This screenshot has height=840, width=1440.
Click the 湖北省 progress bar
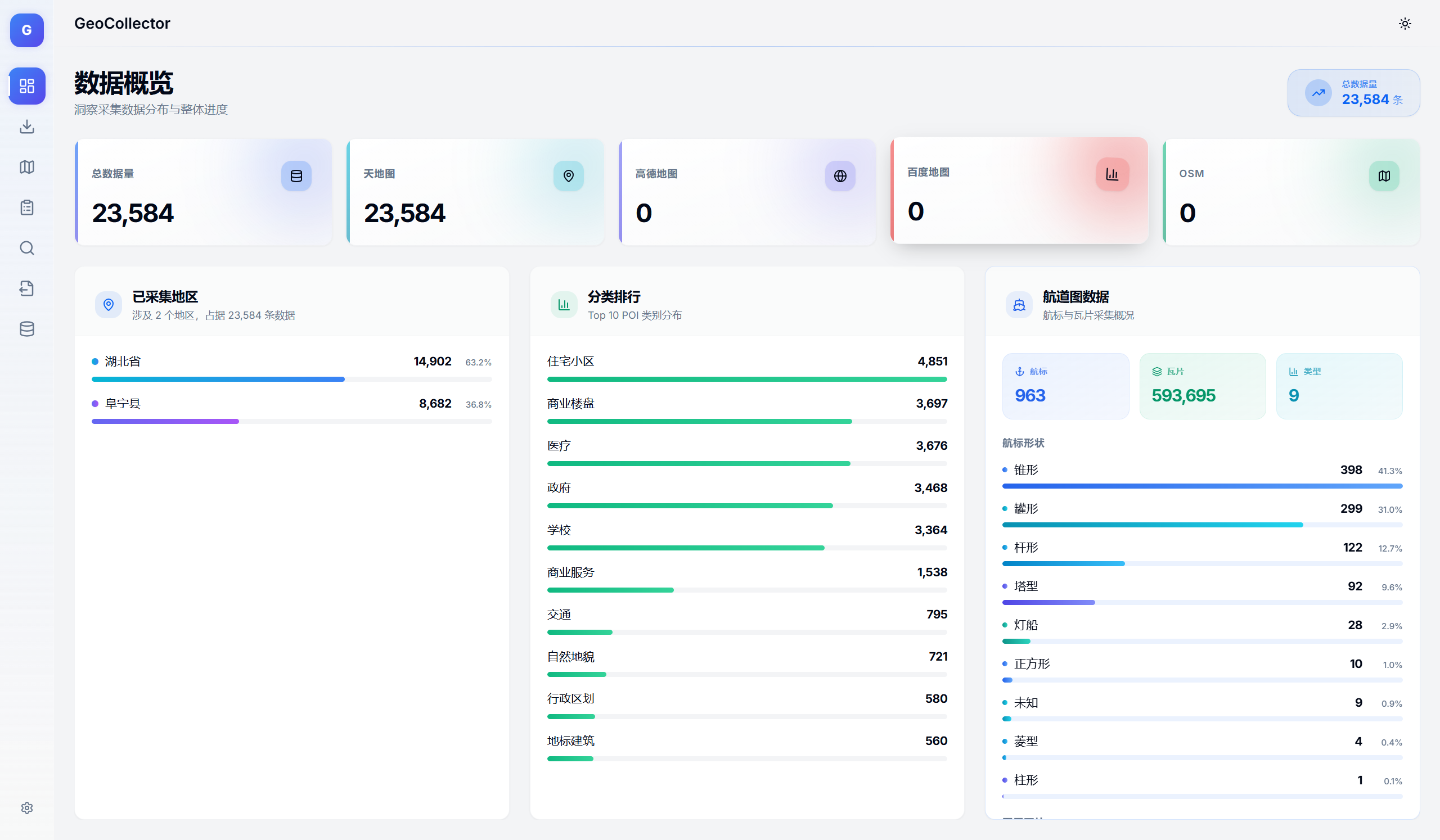(x=291, y=379)
